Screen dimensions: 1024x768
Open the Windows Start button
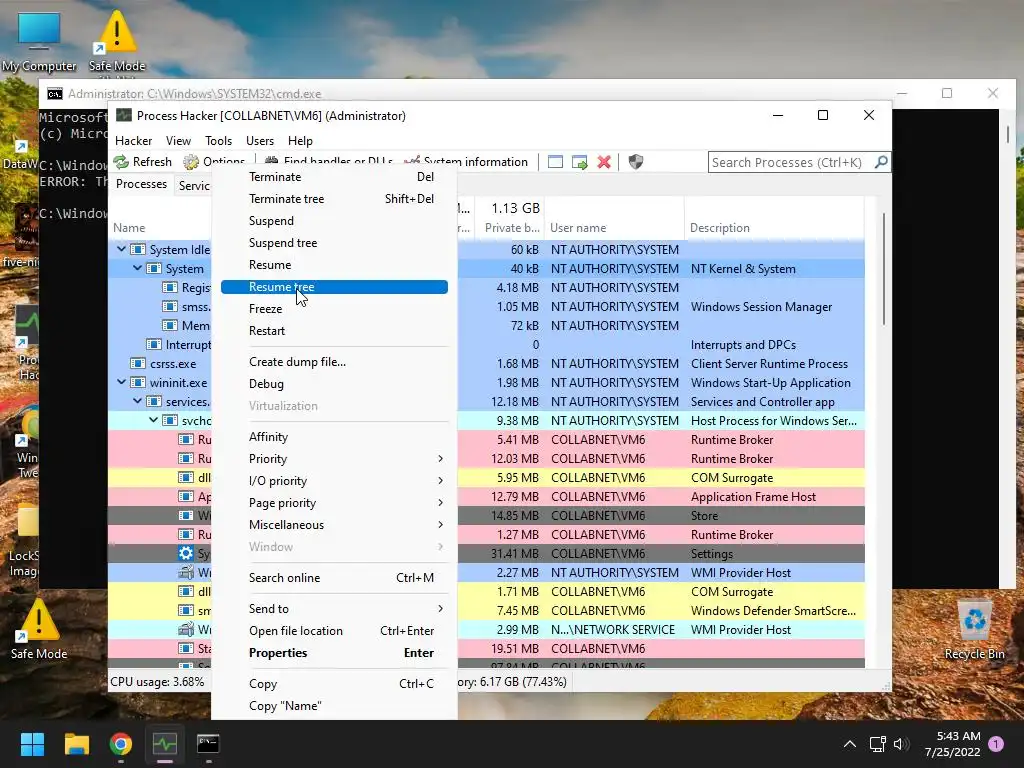point(32,744)
